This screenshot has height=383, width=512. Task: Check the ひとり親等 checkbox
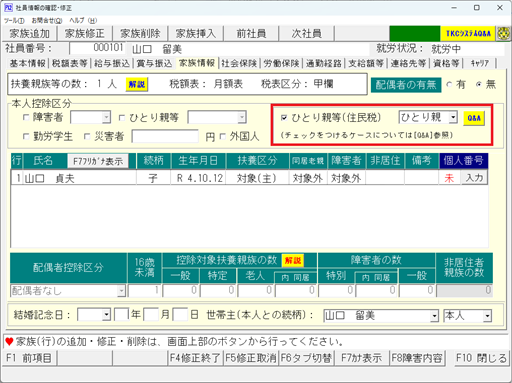122,118
